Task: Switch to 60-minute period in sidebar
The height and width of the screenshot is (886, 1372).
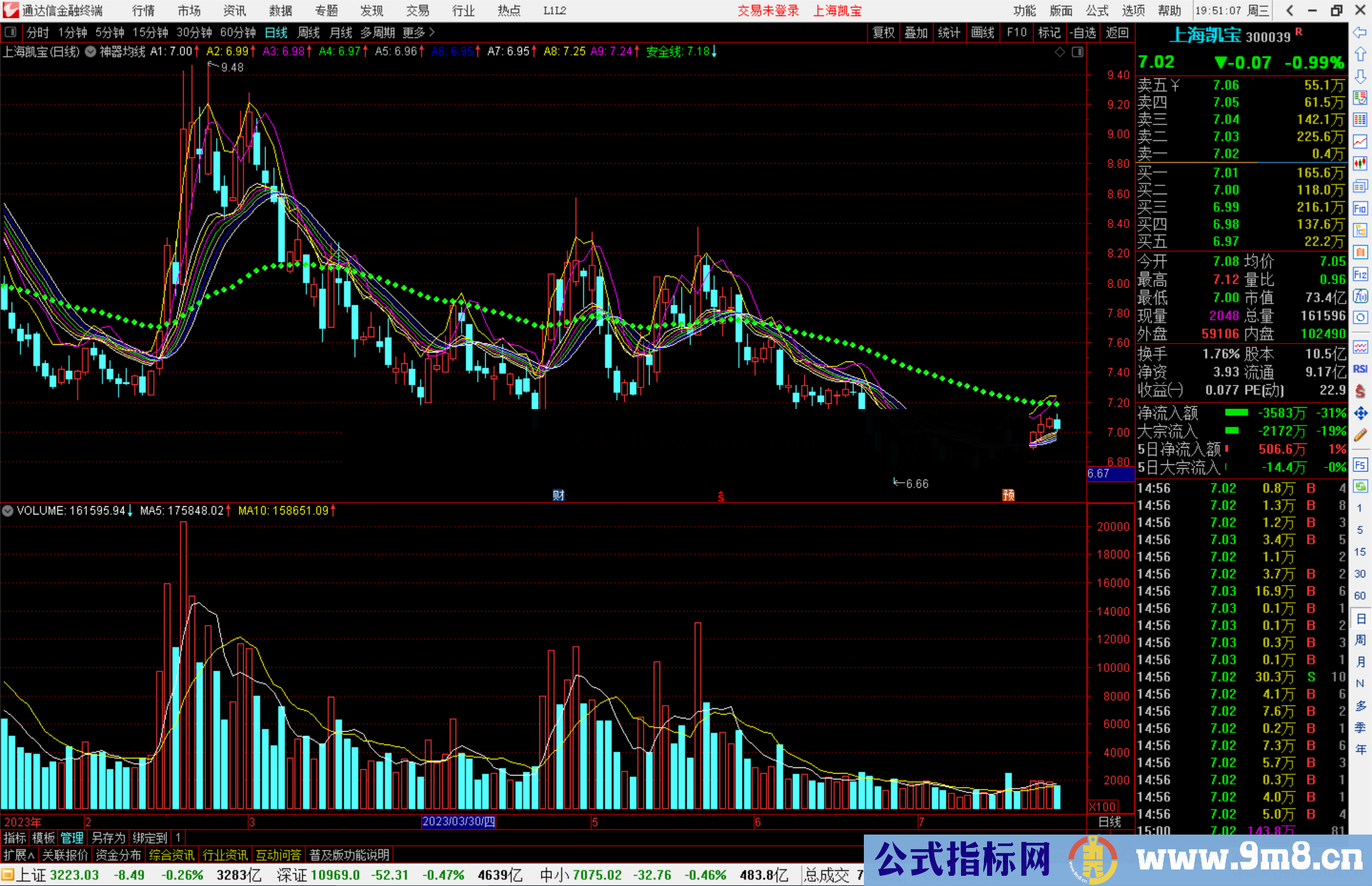Action: click(x=1359, y=596)
